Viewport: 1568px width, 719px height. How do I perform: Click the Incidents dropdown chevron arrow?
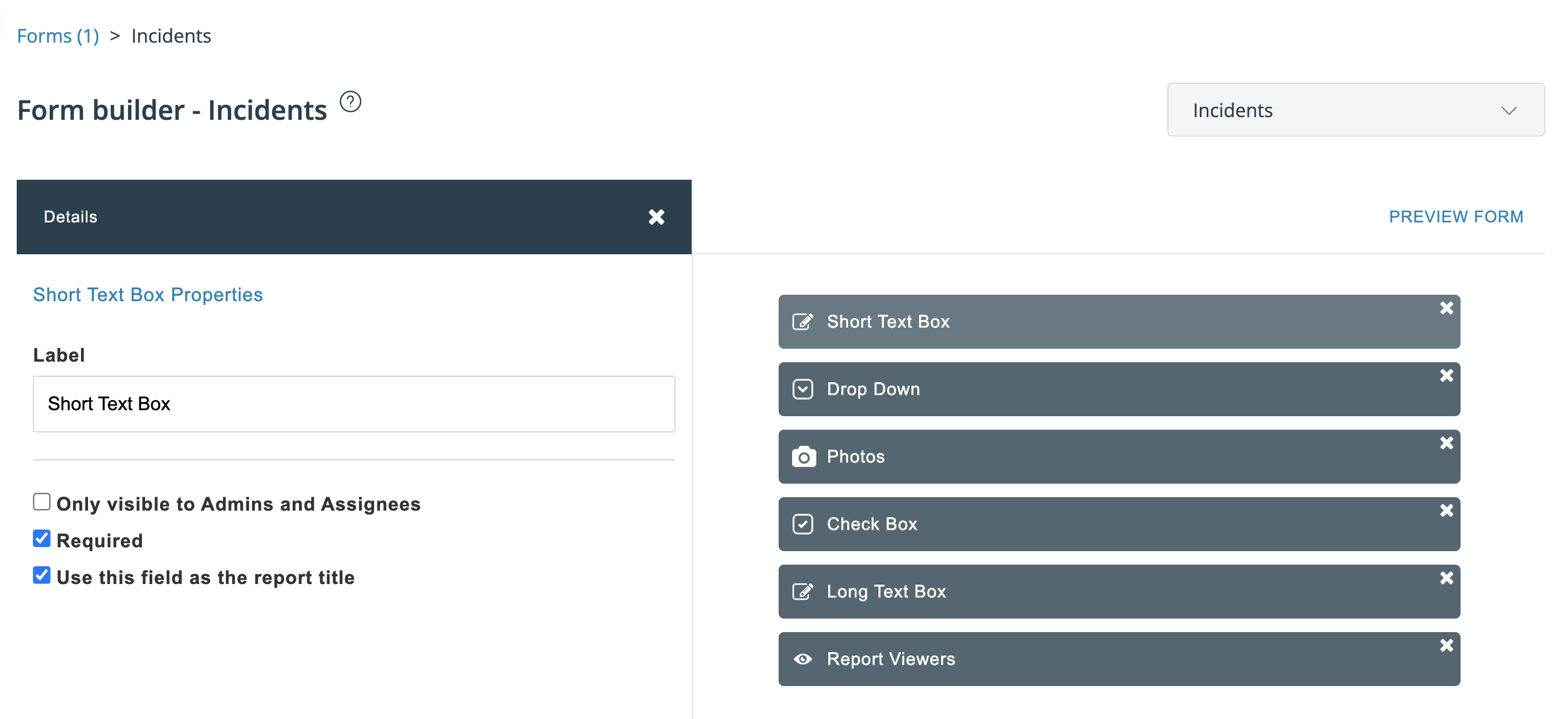[x=1509, y=111]
